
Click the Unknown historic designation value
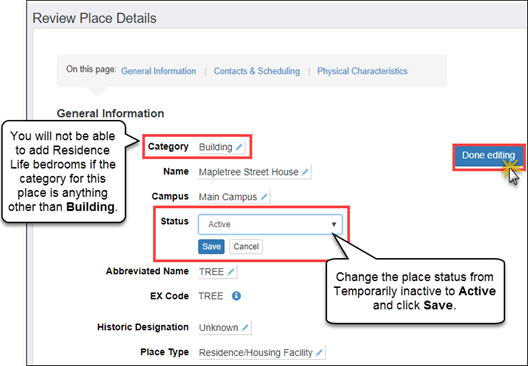coord(219,328)
